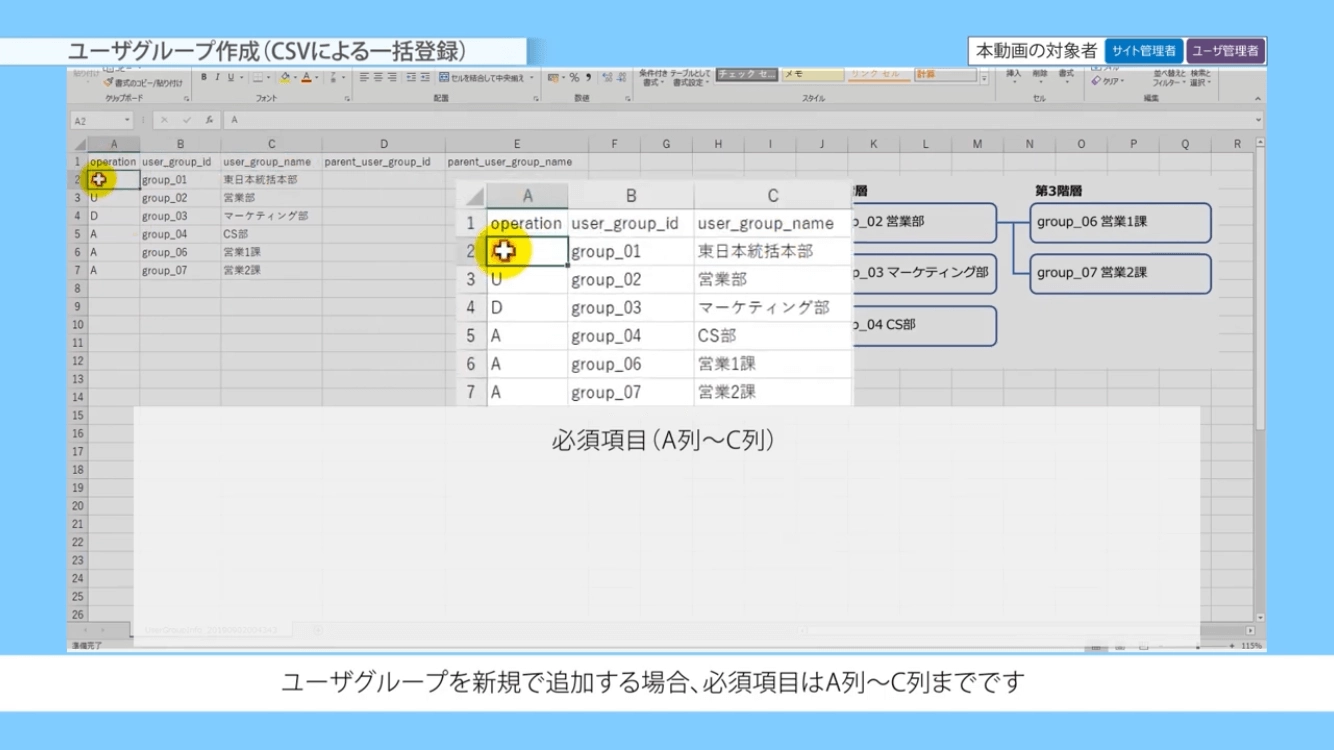1334x750 pixels.
Task: Click the decrease indent icon
Action: tap(411, 77)
